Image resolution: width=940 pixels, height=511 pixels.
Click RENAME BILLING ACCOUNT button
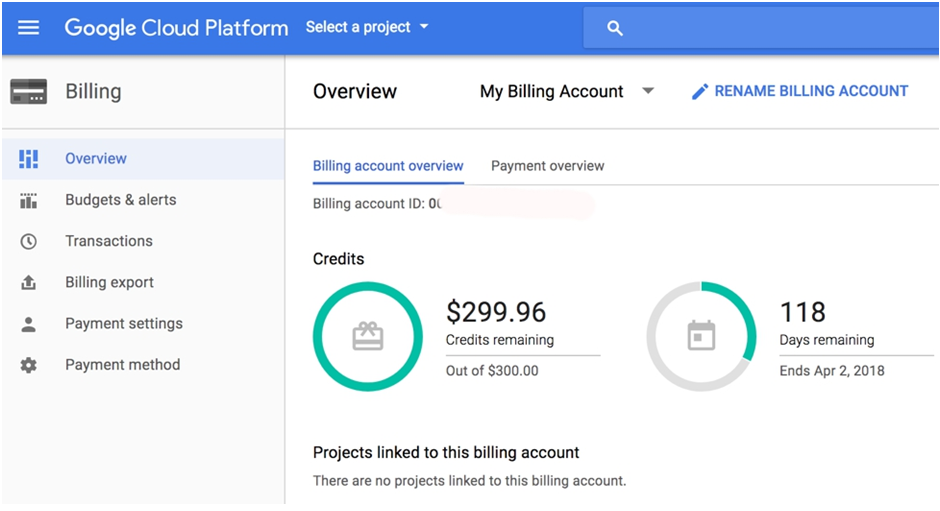click(800, 91)
